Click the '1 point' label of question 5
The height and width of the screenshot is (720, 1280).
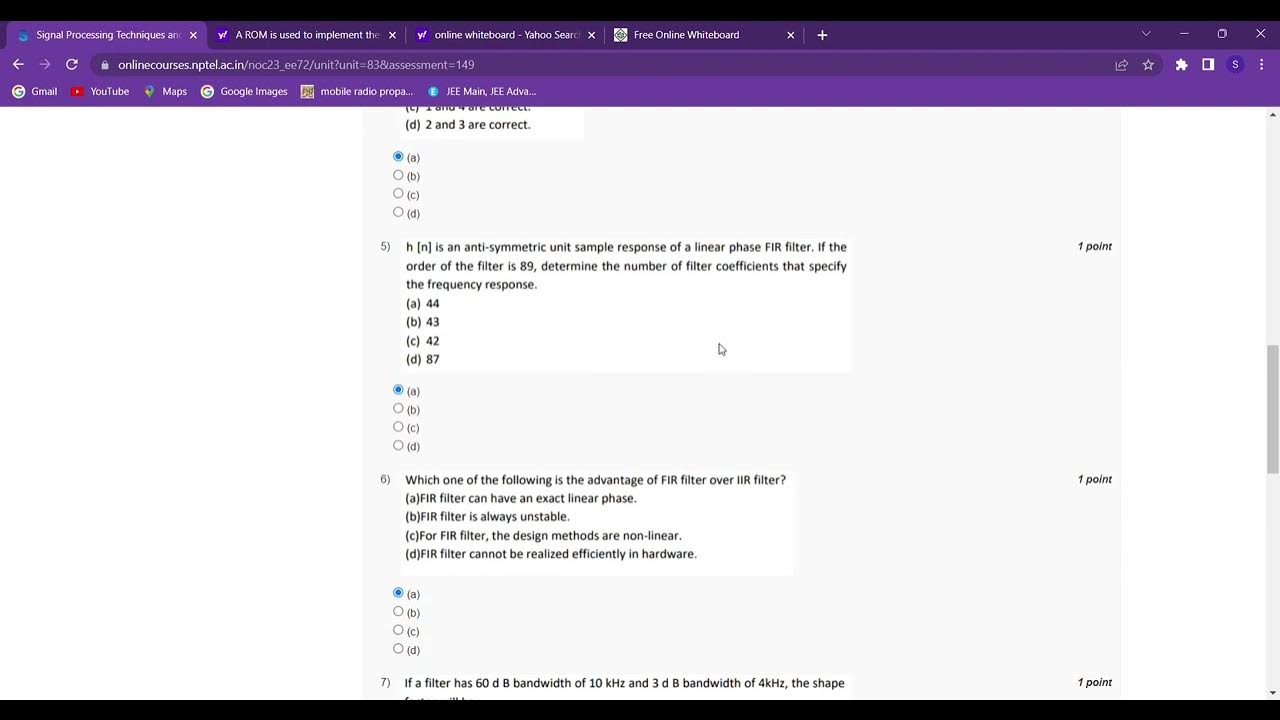[1094, 246]
